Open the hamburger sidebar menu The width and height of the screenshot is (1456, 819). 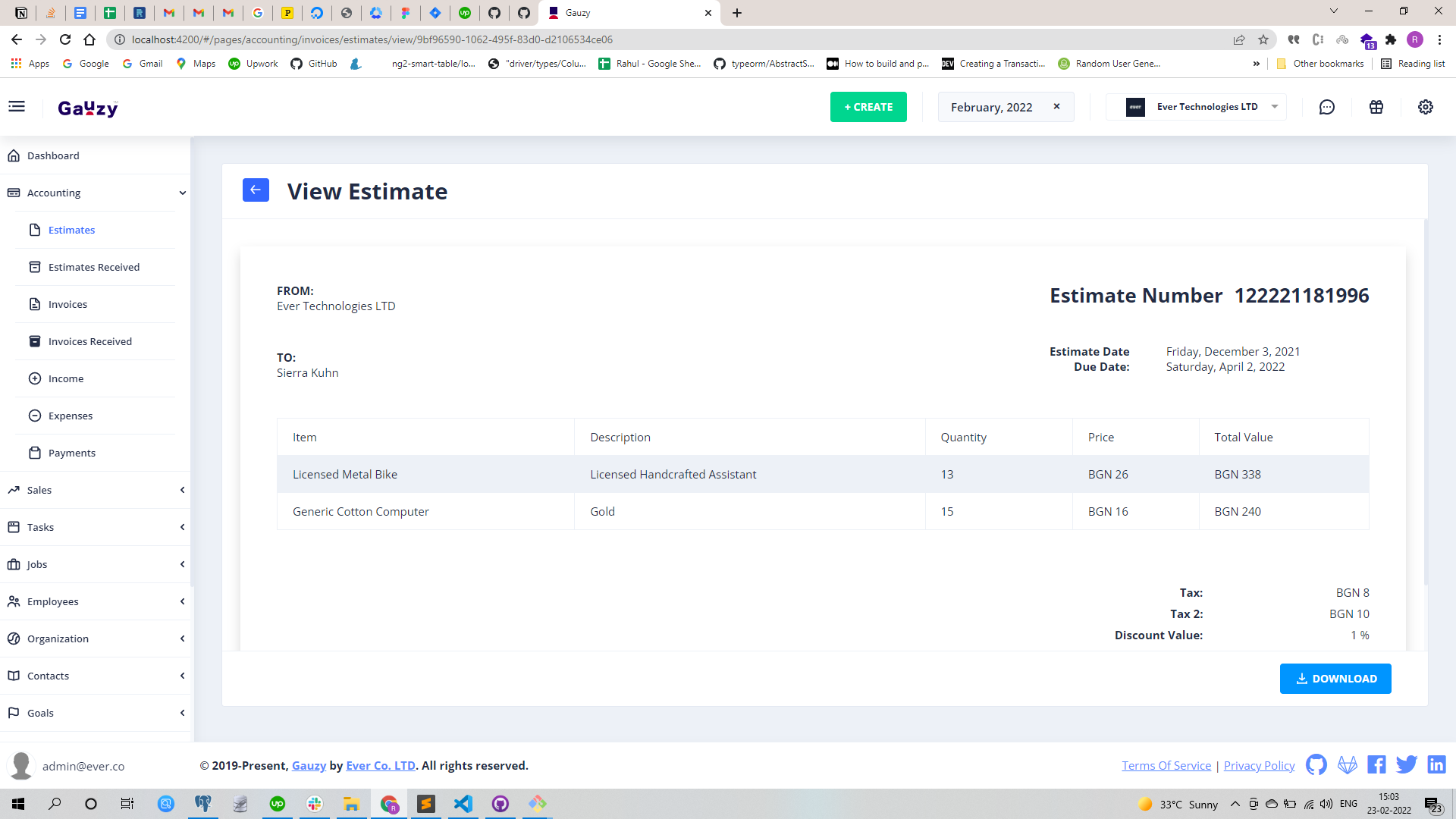pyautogui.click(x=17, y=107)
